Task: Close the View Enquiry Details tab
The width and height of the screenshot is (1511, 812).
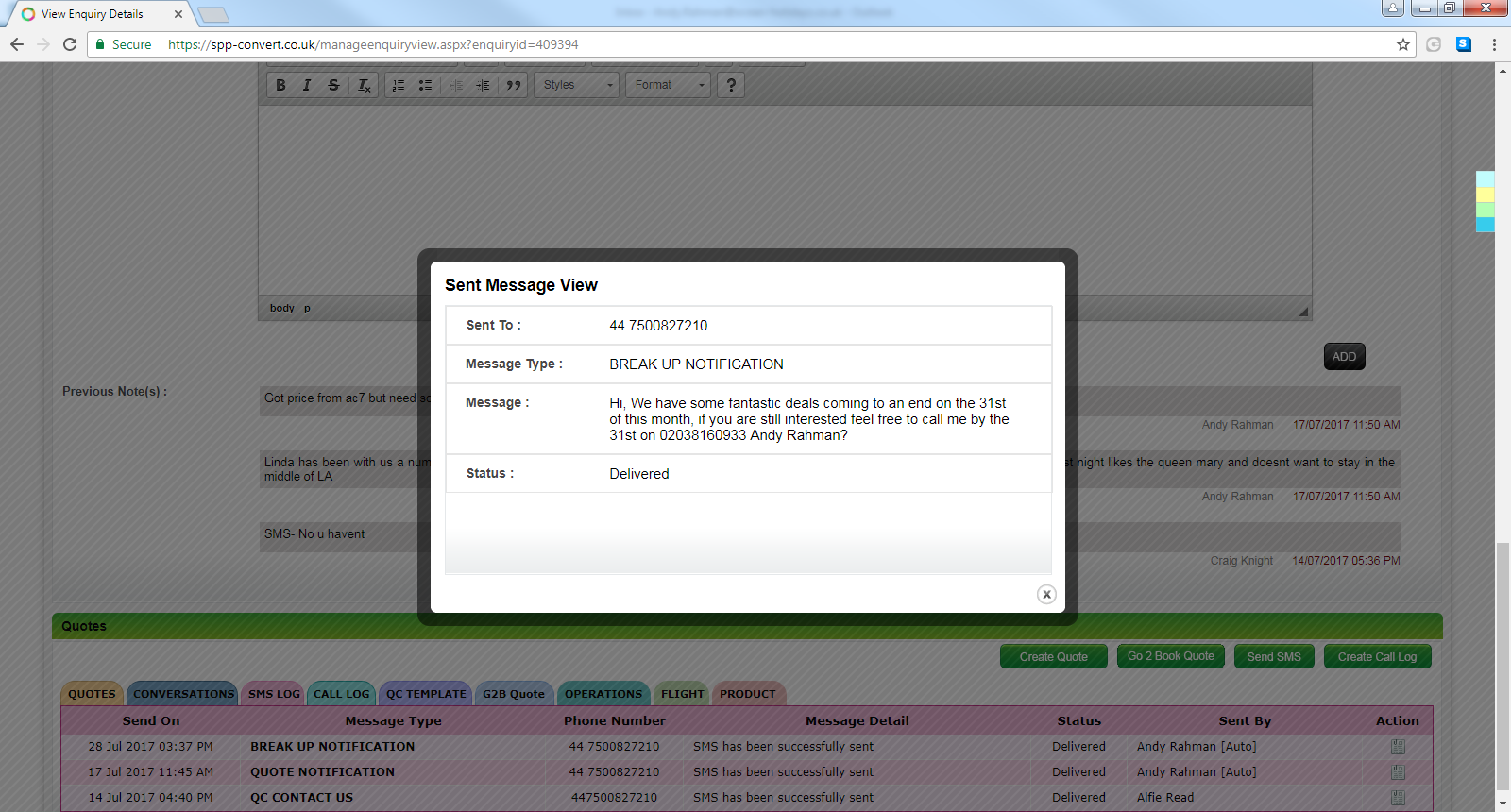Action: pos(178,14)
